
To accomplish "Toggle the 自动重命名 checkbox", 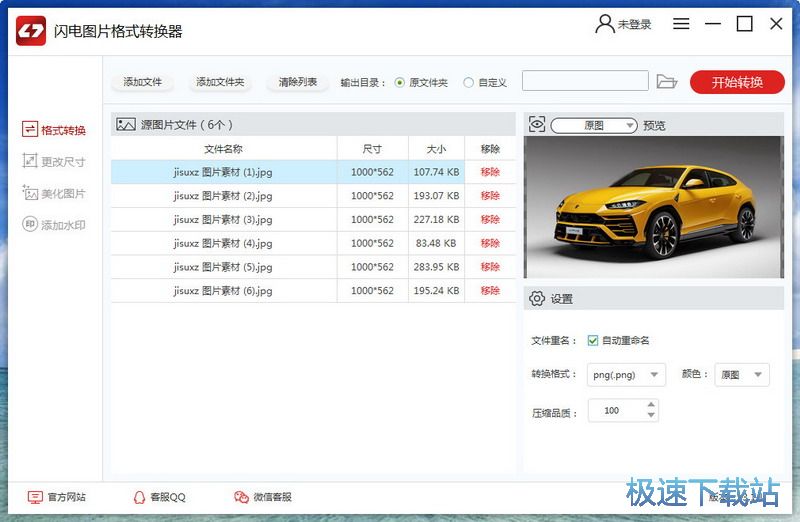I will [593, 340].
